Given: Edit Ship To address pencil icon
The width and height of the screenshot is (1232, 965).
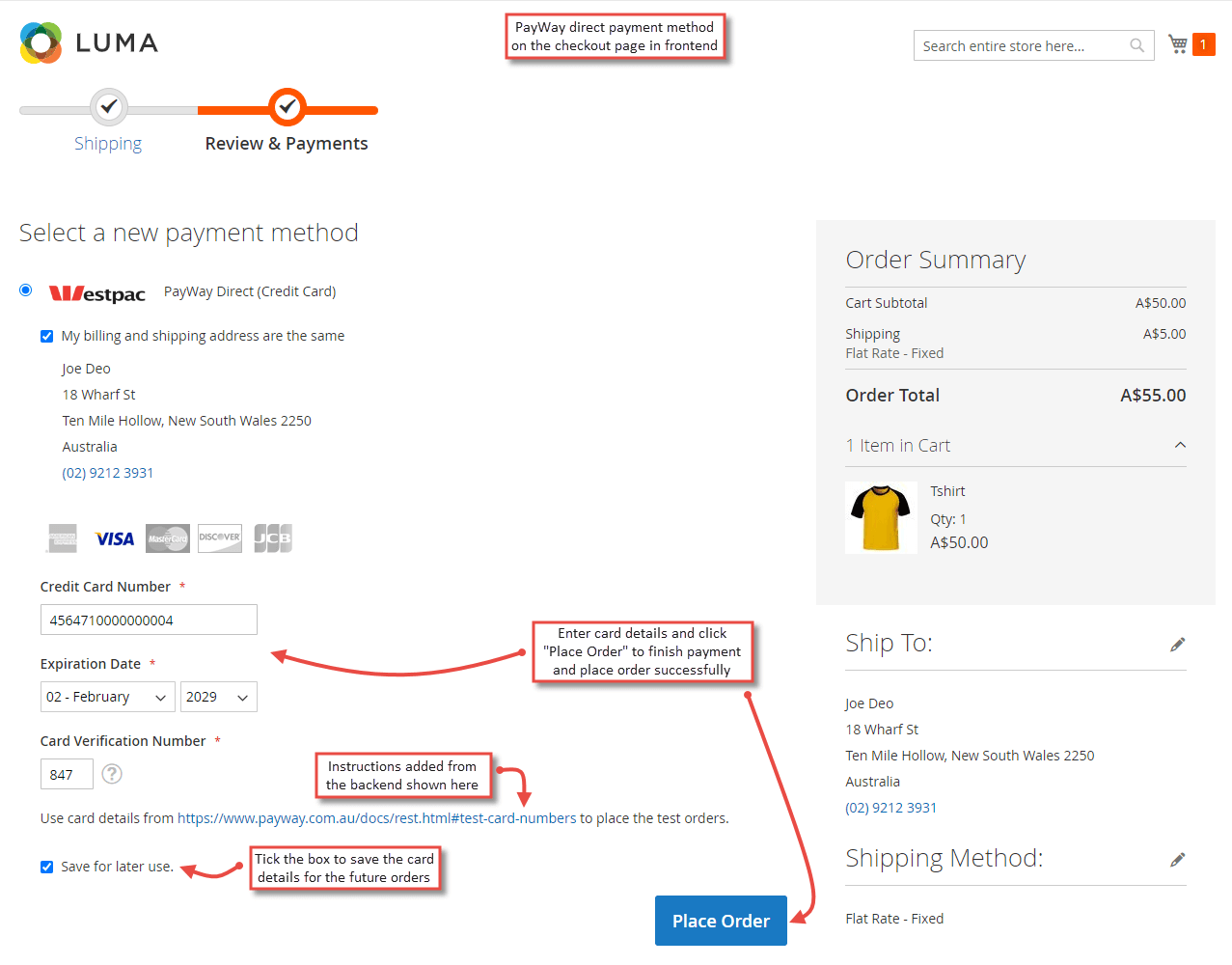Looking at the screenshot, I should 1177,645.
